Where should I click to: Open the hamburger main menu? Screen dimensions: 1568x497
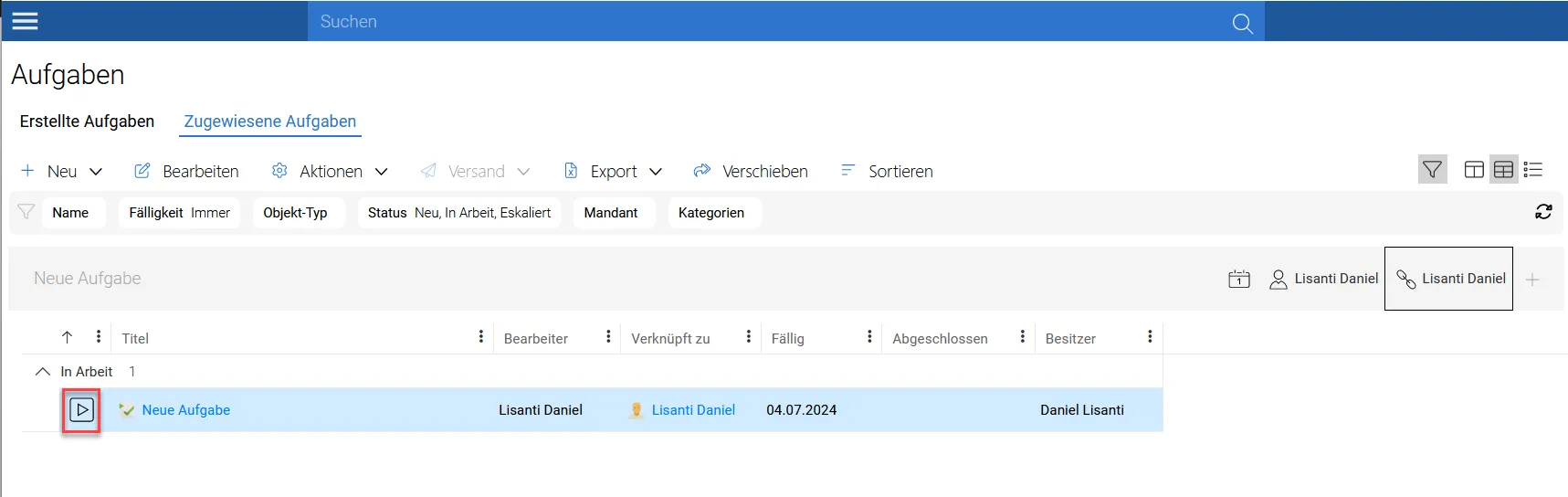pos(25,21)
